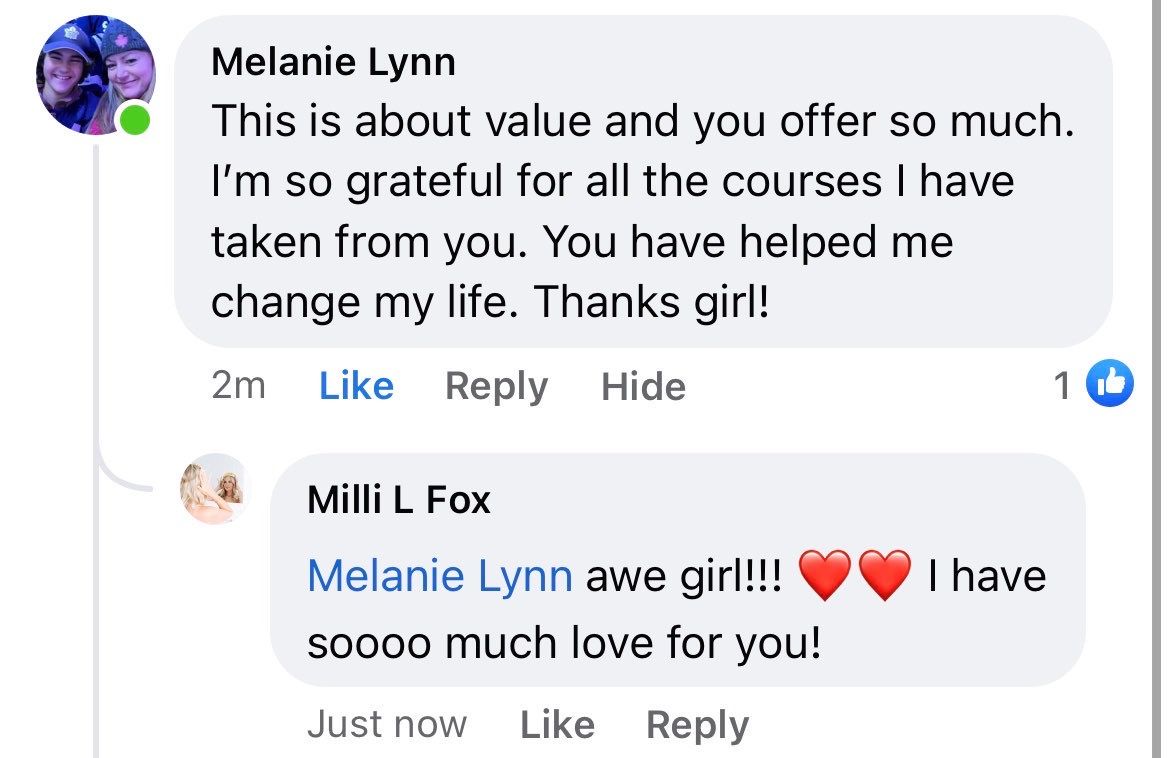Open the Milli L Fox commenter name

click(x=399, y=499)
